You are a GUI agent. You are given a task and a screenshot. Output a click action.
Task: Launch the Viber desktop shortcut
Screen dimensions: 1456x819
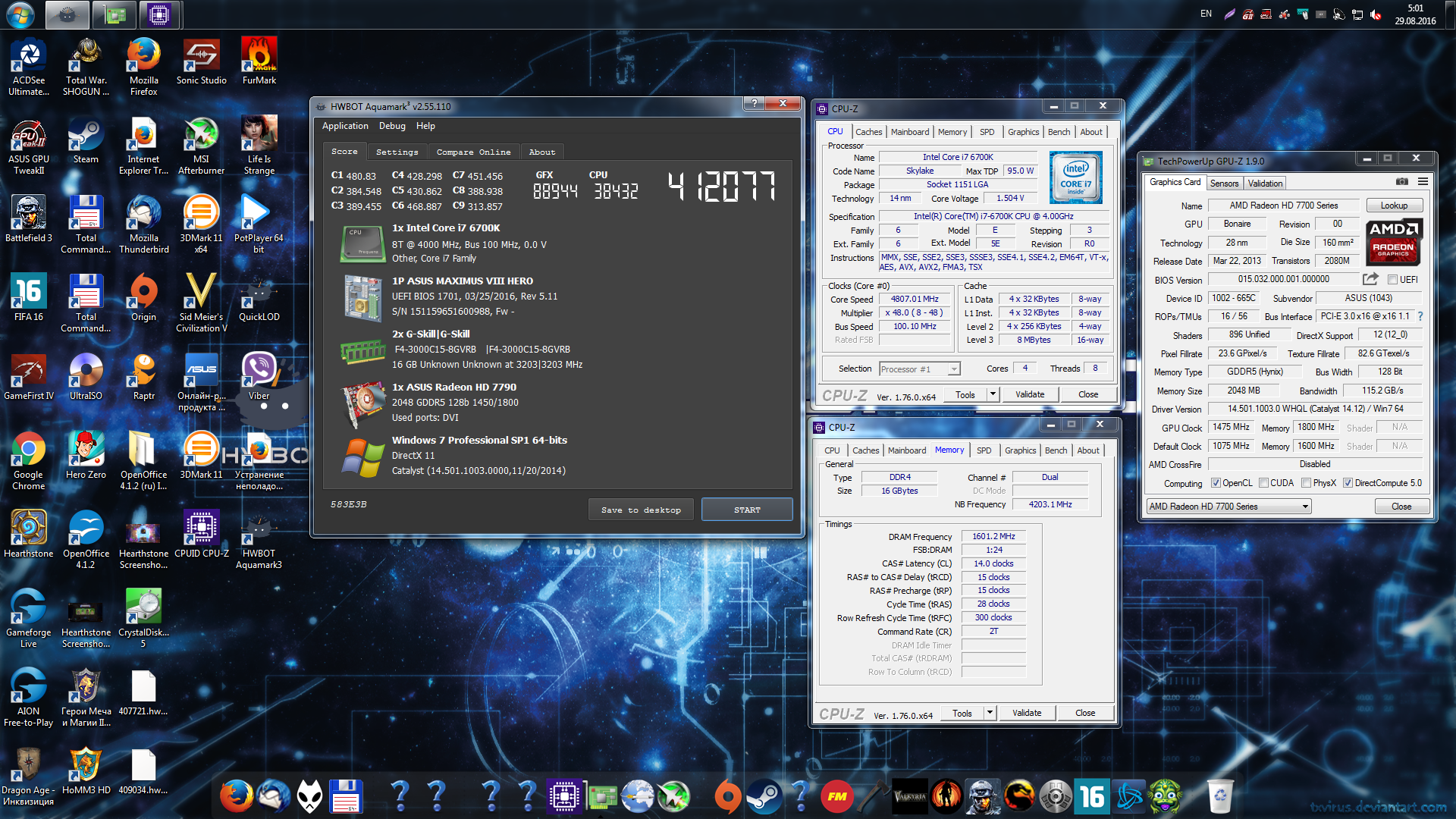[x=259, y=377]
